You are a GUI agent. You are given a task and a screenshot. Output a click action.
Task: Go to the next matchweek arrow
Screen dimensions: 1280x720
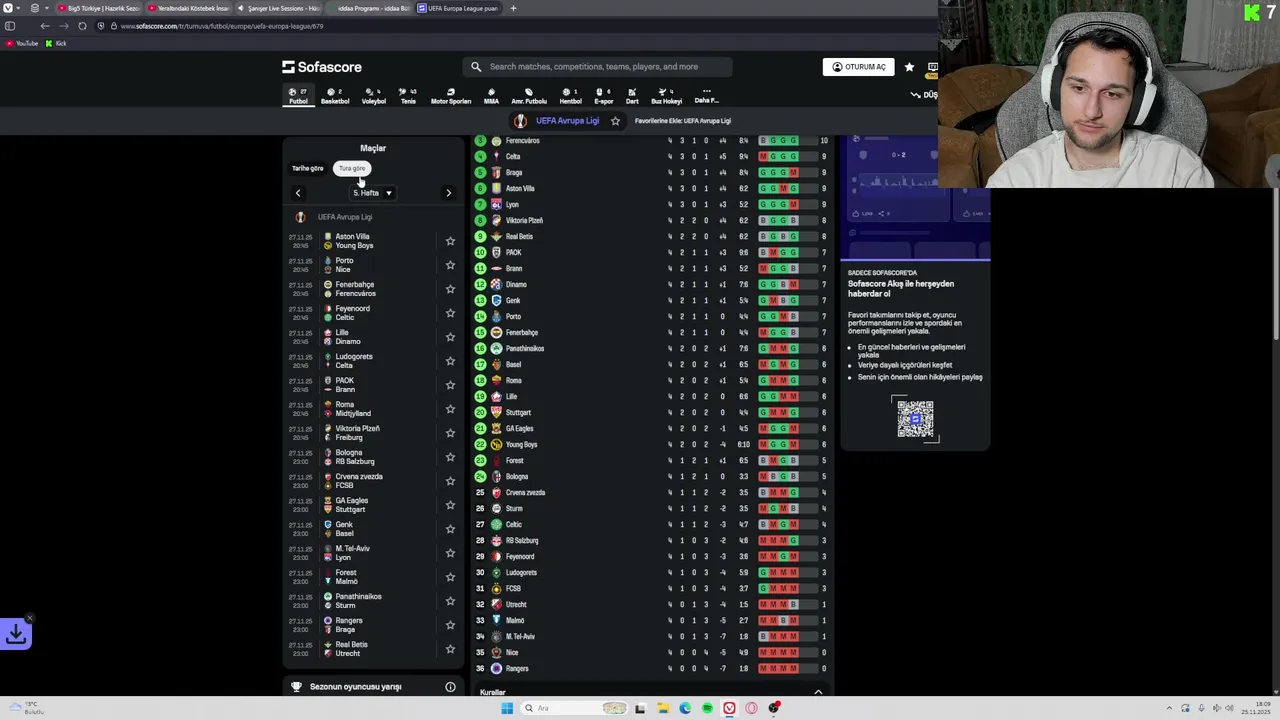448,193
